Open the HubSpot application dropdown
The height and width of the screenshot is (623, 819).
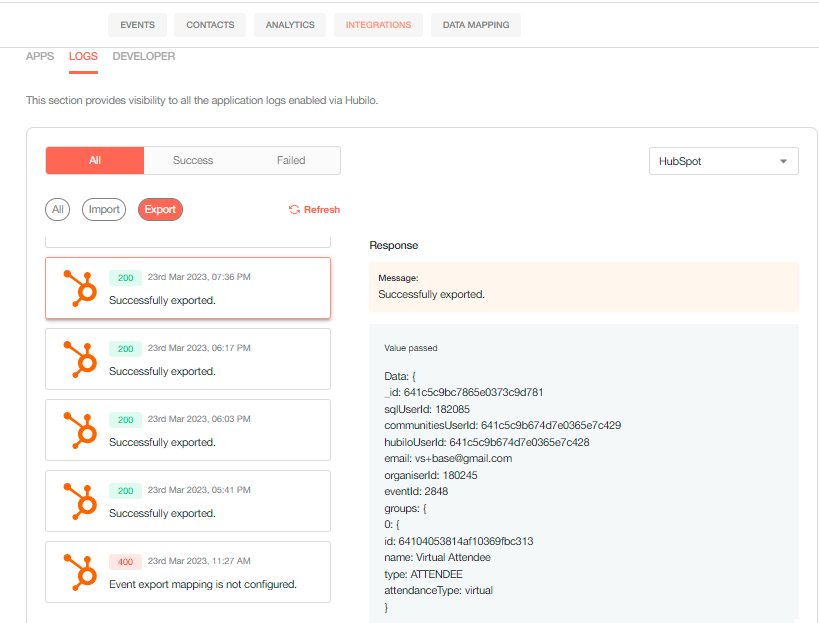(723, 161)
